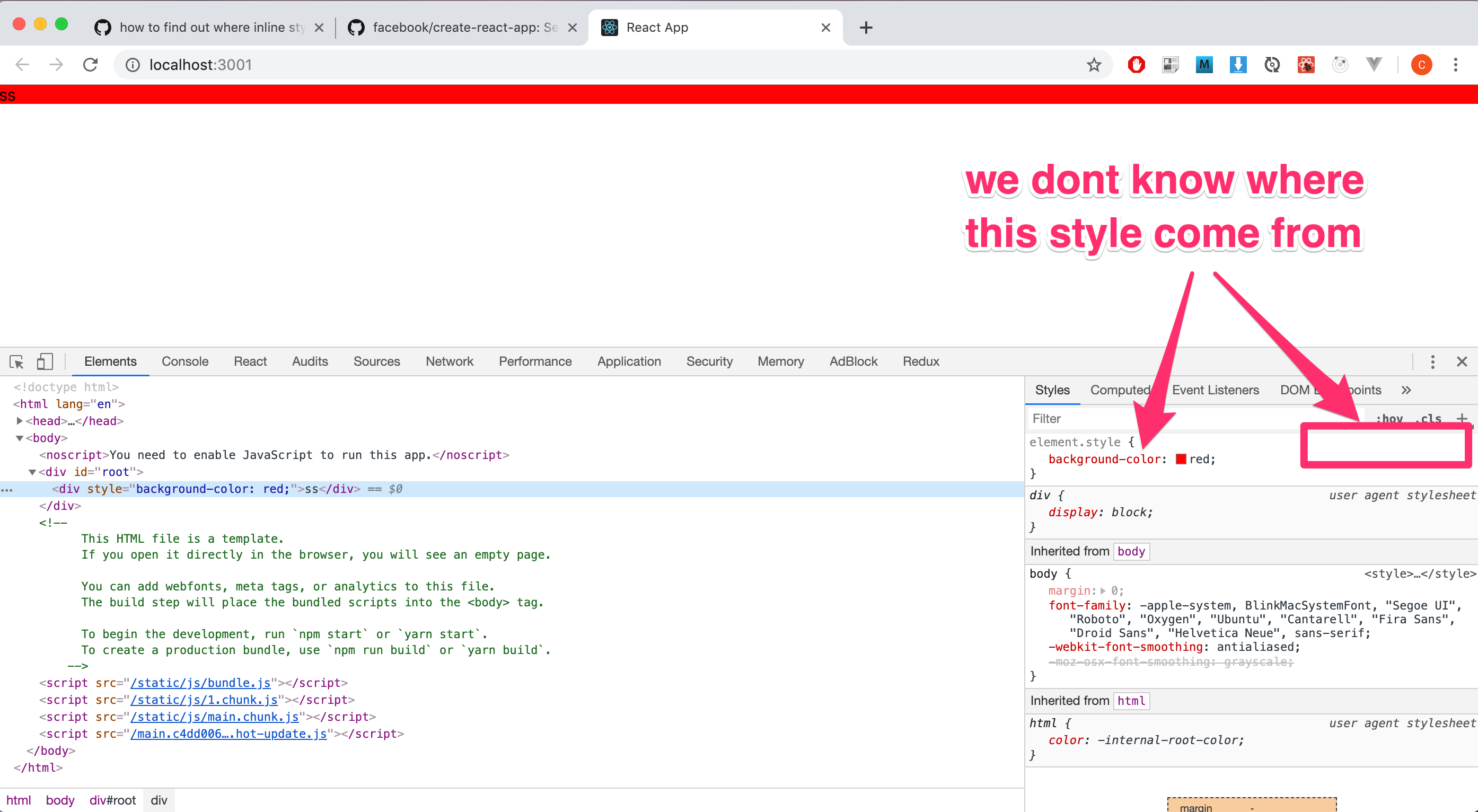The image size is (1478, 812).
Task: Click the ellipsis beside selected div row
Action: click(x=7, y=490)
